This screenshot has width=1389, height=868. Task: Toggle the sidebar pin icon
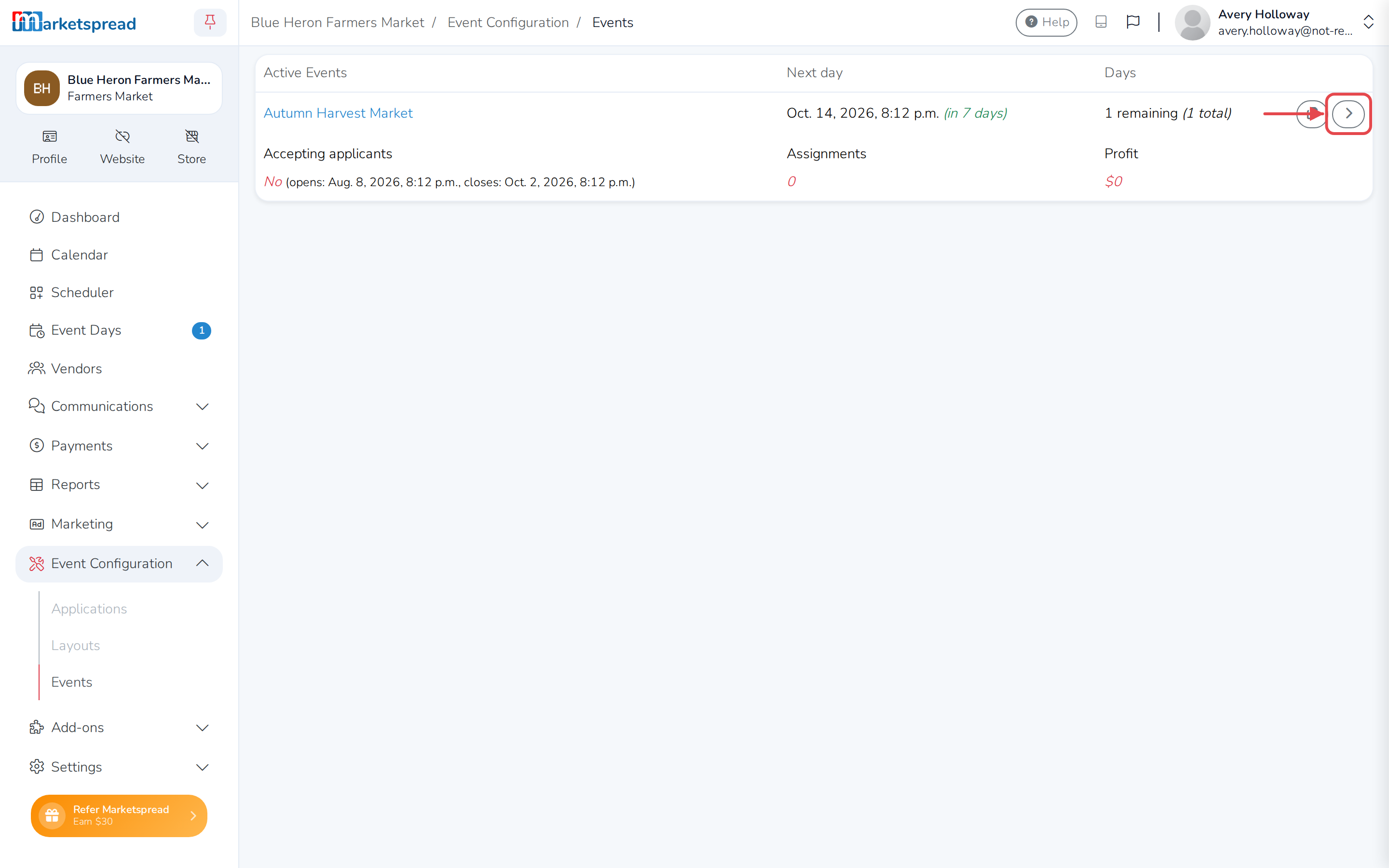pyautogui.click(x=210, y=22)
